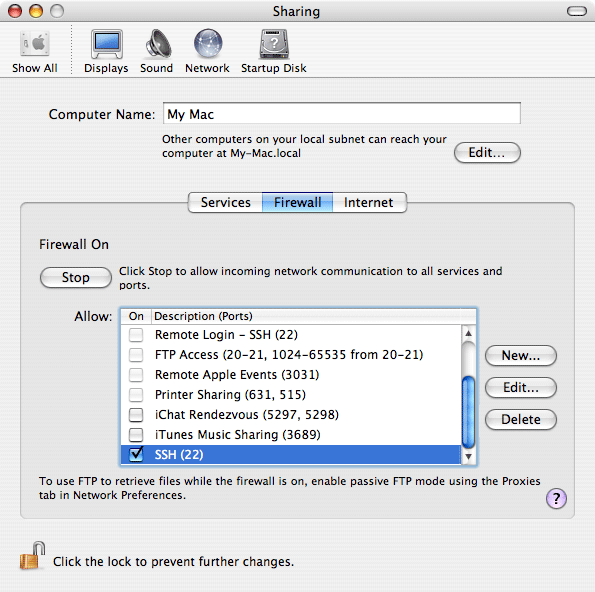Enable the Remote Login – SSH (22) checkbox
Viewport: 595px width, 592px height.
click(x=136, y=335)
